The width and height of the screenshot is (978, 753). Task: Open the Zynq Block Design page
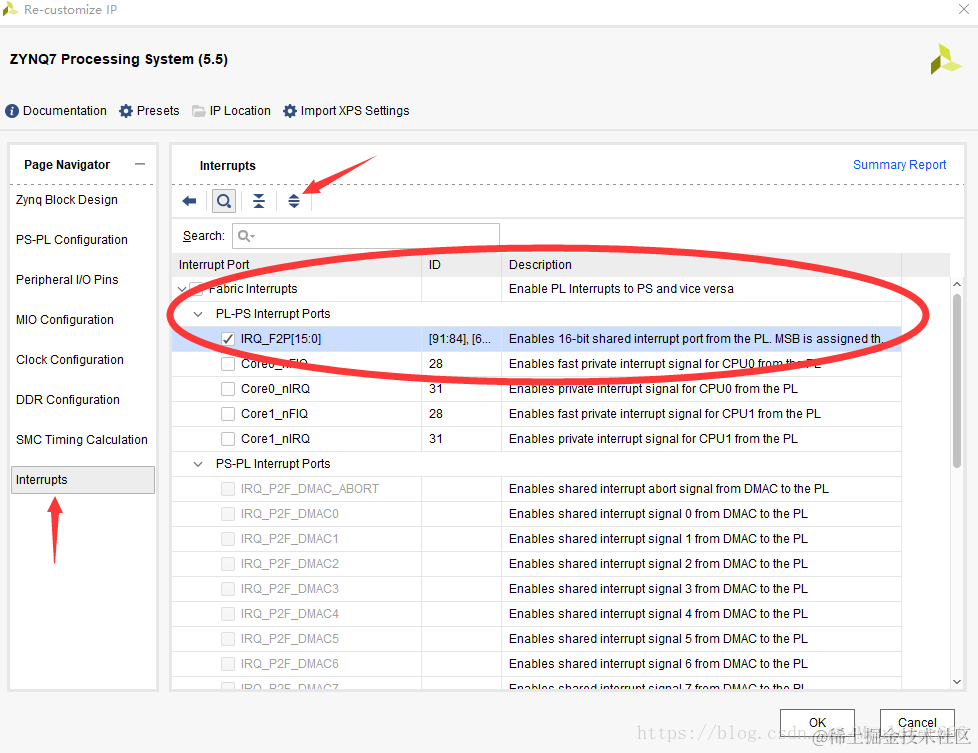tap(67, 200)
